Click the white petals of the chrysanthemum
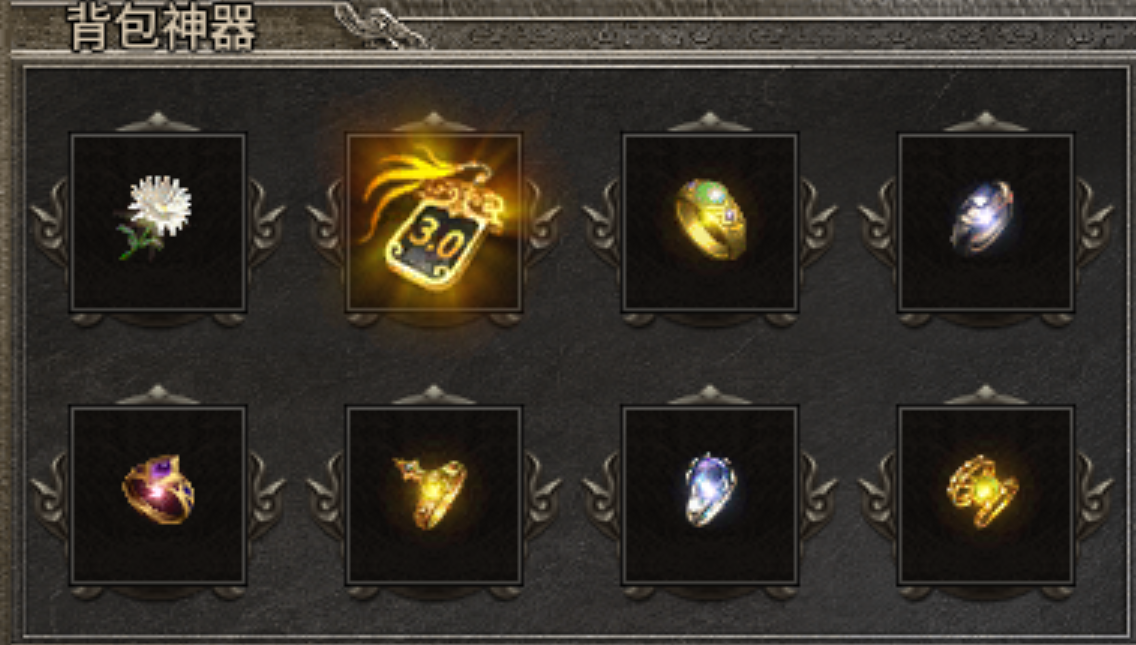The height and width of the screenshot is (645, 1136). [x=160, y=204]
